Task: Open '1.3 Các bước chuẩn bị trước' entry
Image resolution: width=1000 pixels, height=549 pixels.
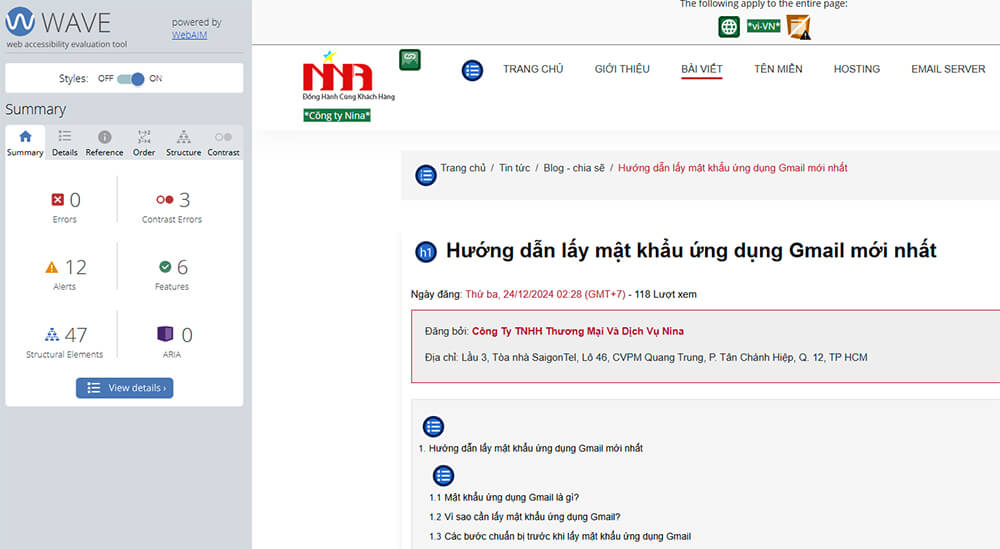Action: pyautogui.click(x=560, y=536)
